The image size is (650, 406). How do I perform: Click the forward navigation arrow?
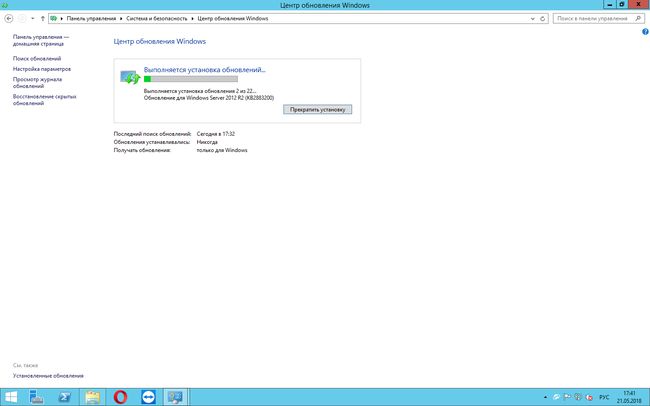coord(22,19)
